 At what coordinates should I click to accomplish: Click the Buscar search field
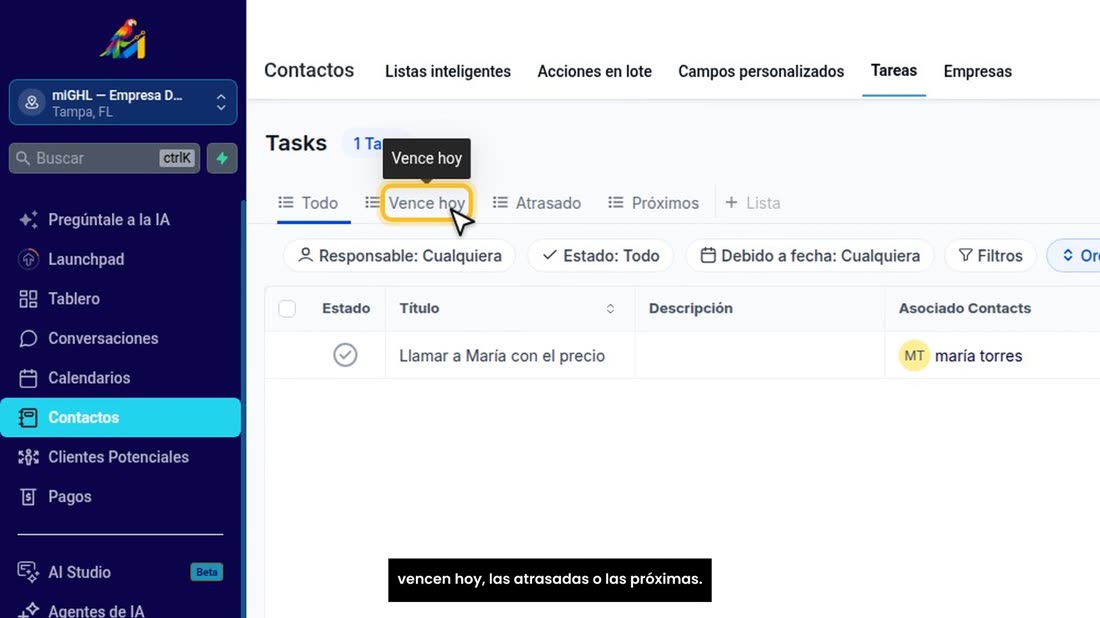(x=105, y=158)
